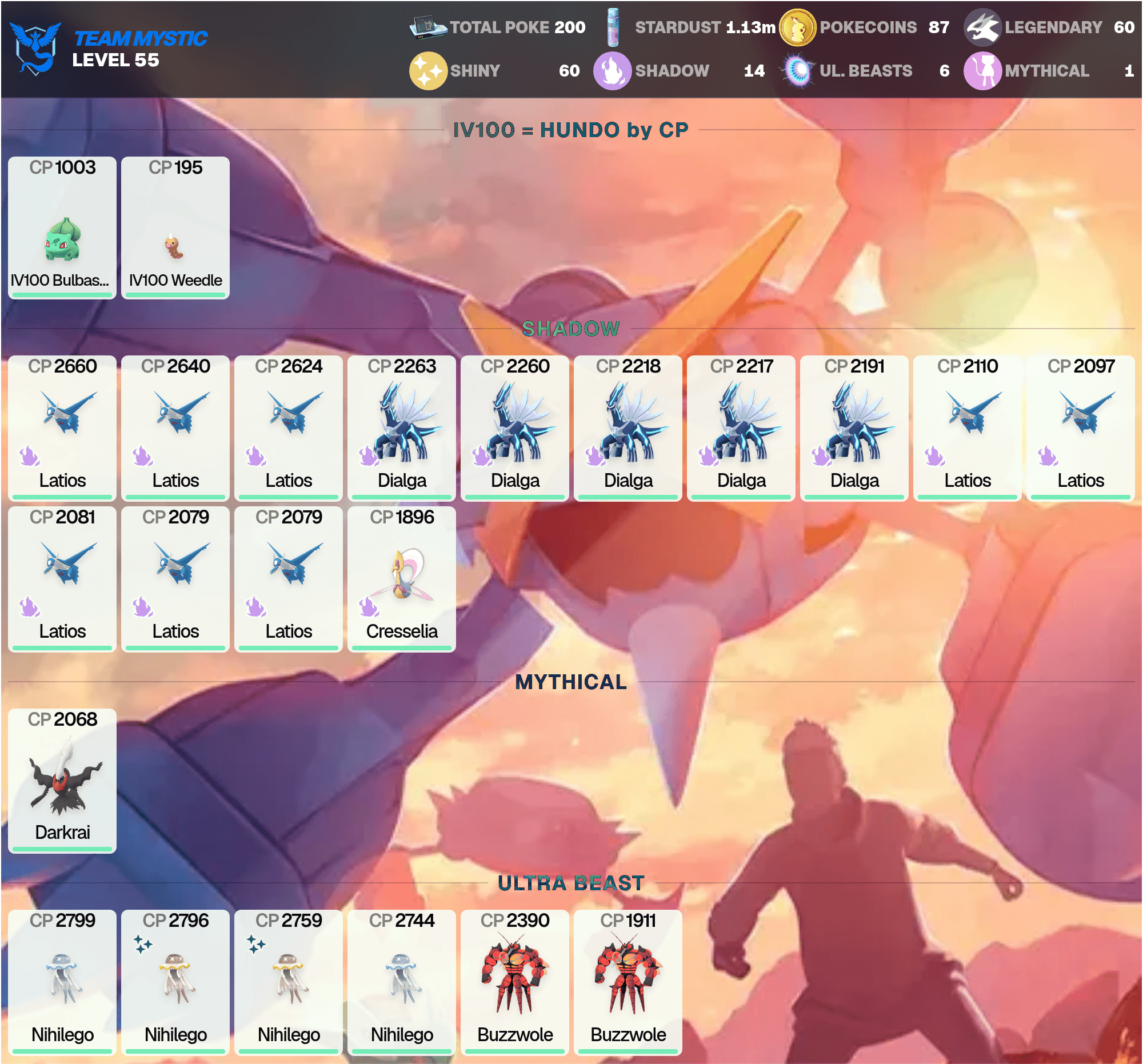Click the Ultra Beasts wormhole icon
The width and height of the screenshot is (1143, 1064).
[x=797, y=71]
